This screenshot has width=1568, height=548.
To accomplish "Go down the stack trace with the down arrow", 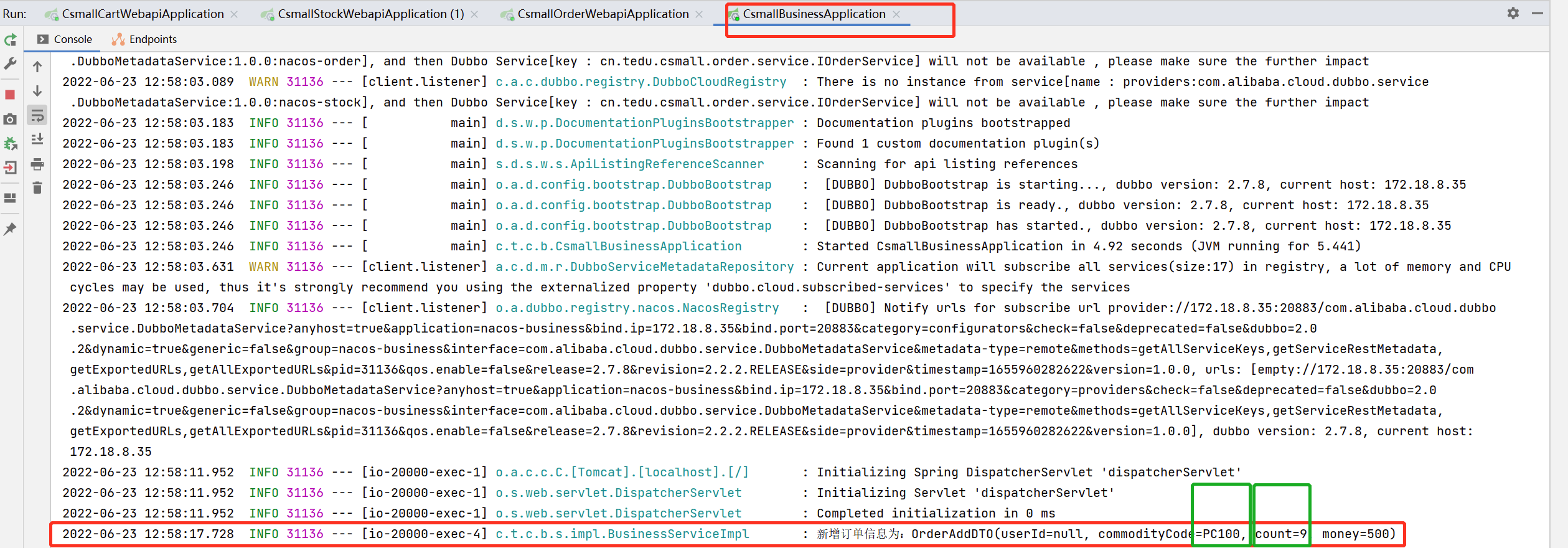I will tap(37, 91).
